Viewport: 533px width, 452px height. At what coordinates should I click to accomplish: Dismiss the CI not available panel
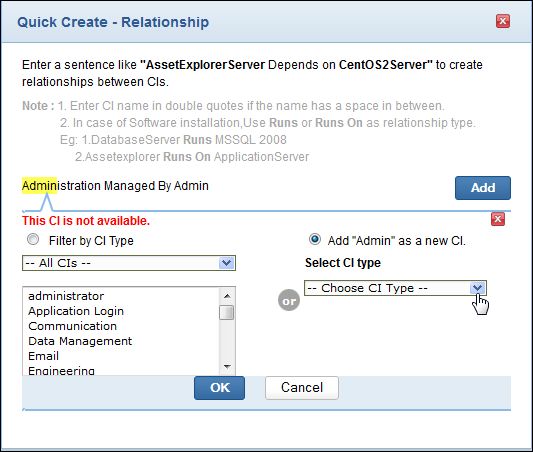(x=498, y=219)
